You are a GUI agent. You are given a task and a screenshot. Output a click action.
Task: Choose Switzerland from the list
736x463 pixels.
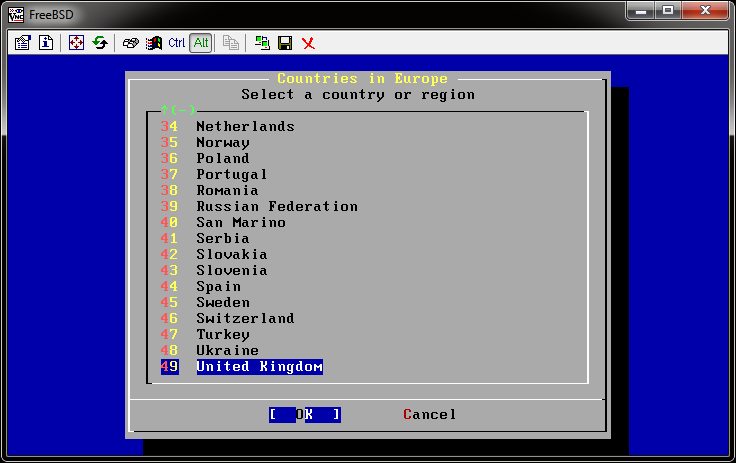pyautogui.click(x=245, y=318)
